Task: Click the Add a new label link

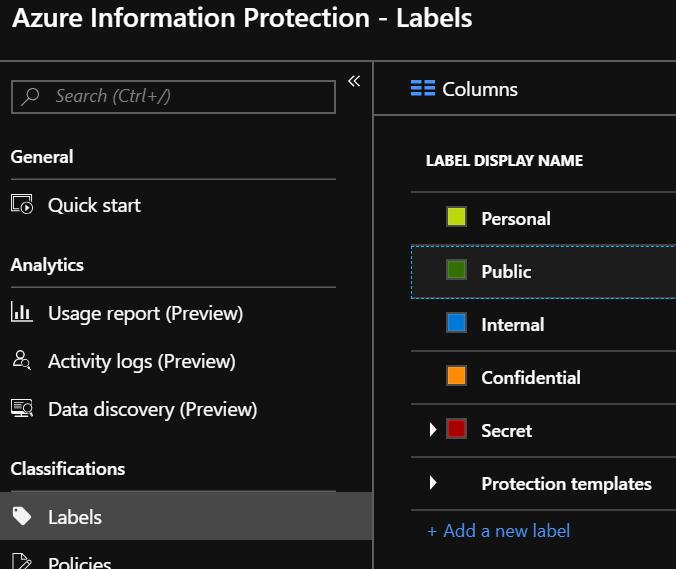Action: 499,530
